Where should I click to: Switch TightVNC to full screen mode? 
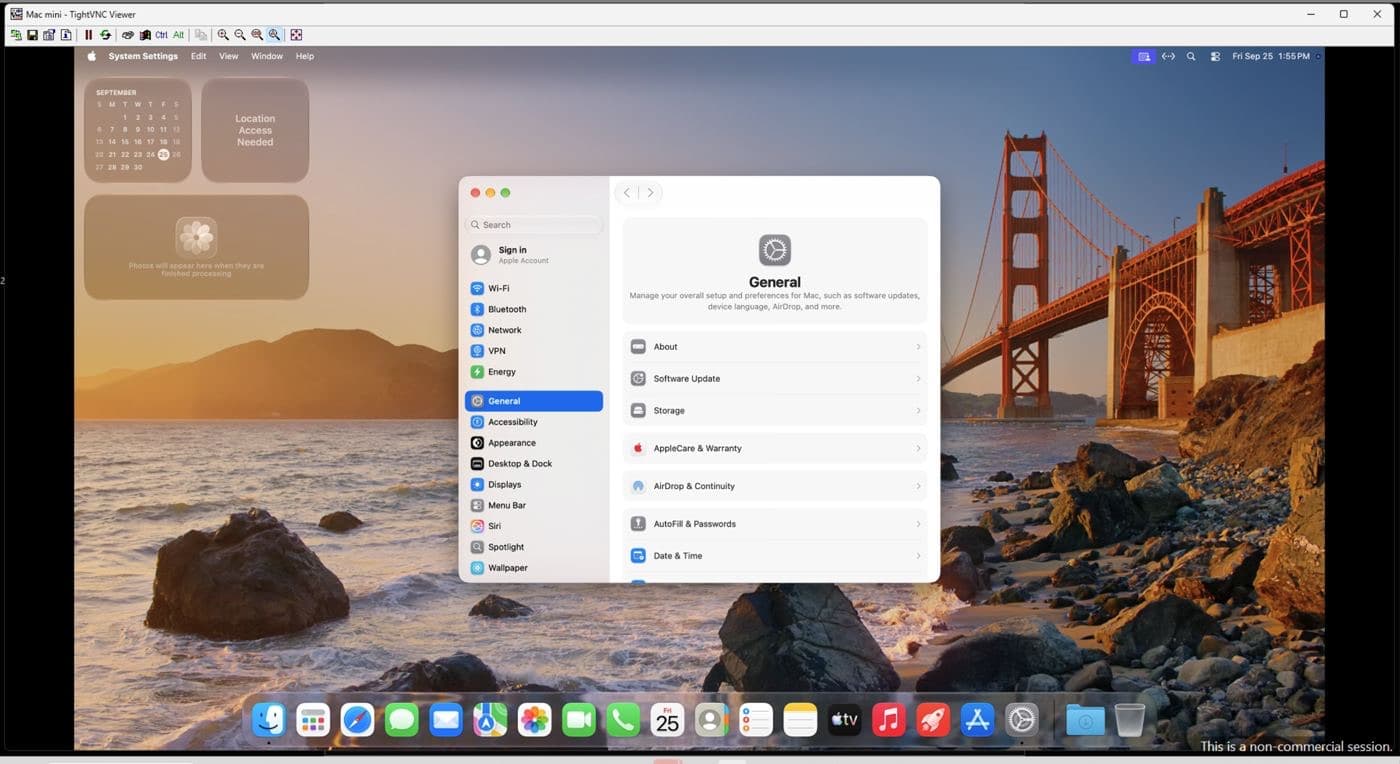296,35
